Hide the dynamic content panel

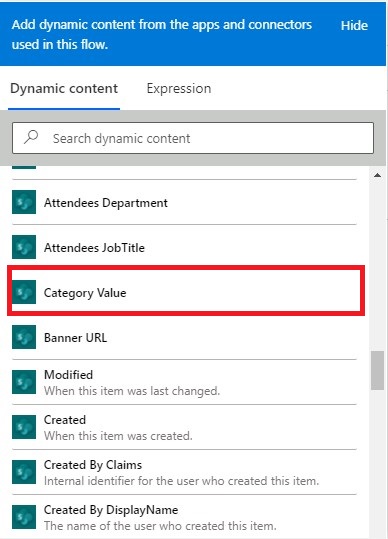tap(354, 25)
